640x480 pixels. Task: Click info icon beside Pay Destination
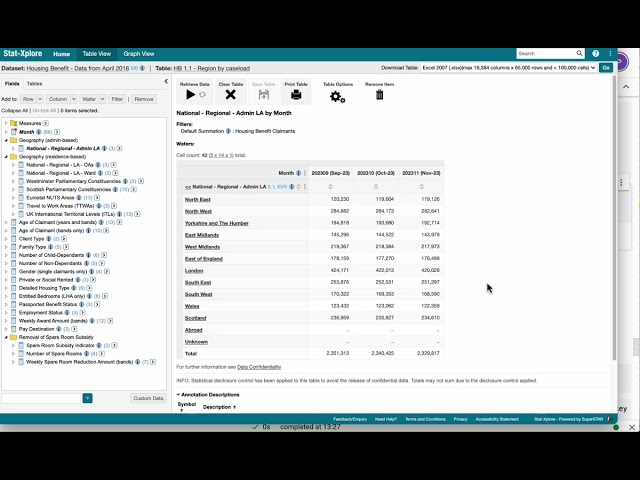[x=58, y=329]
